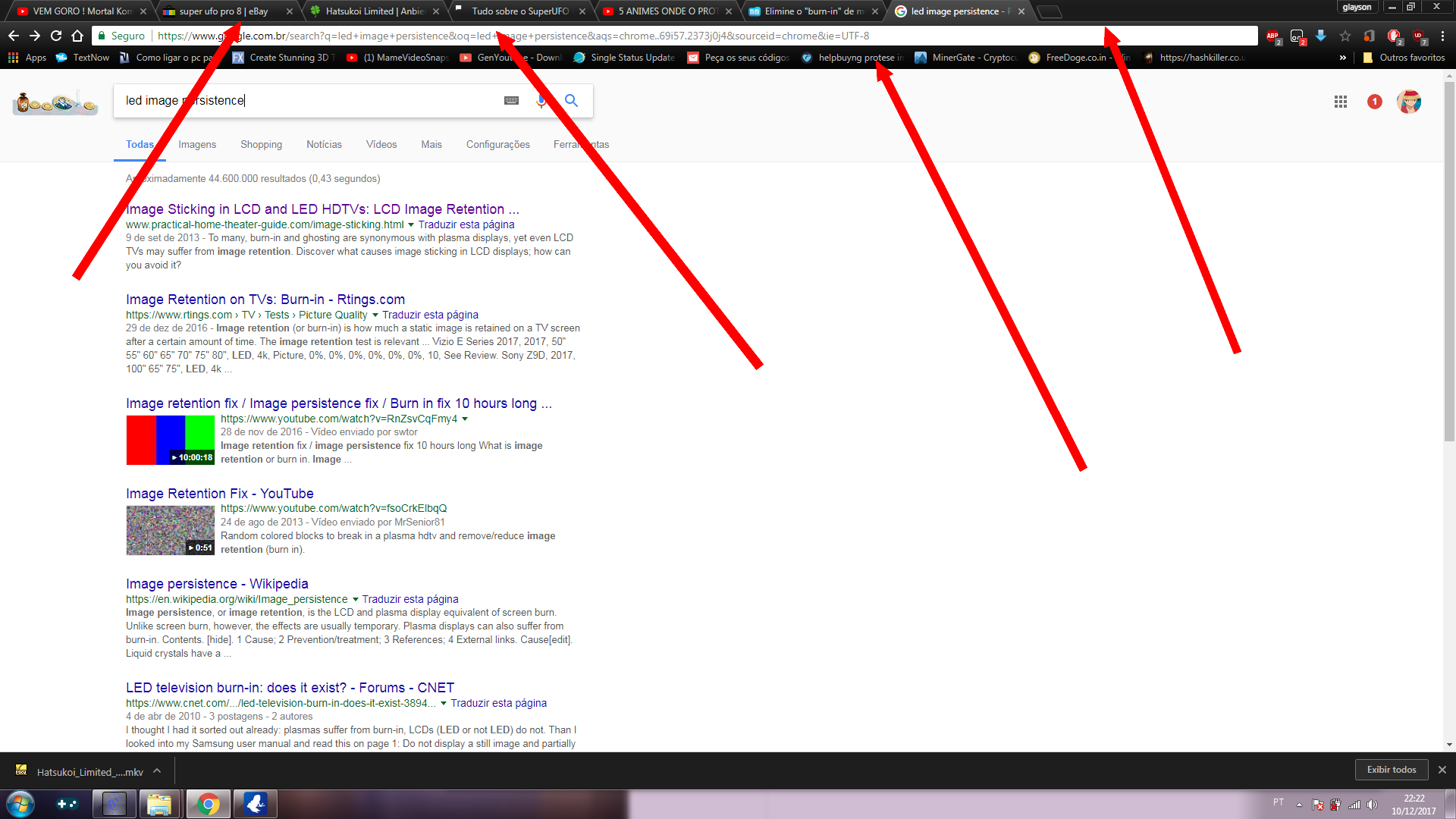Show hidden system tray icons
The height and width of the screenshot is (819, 1456).
(1299, 805)
